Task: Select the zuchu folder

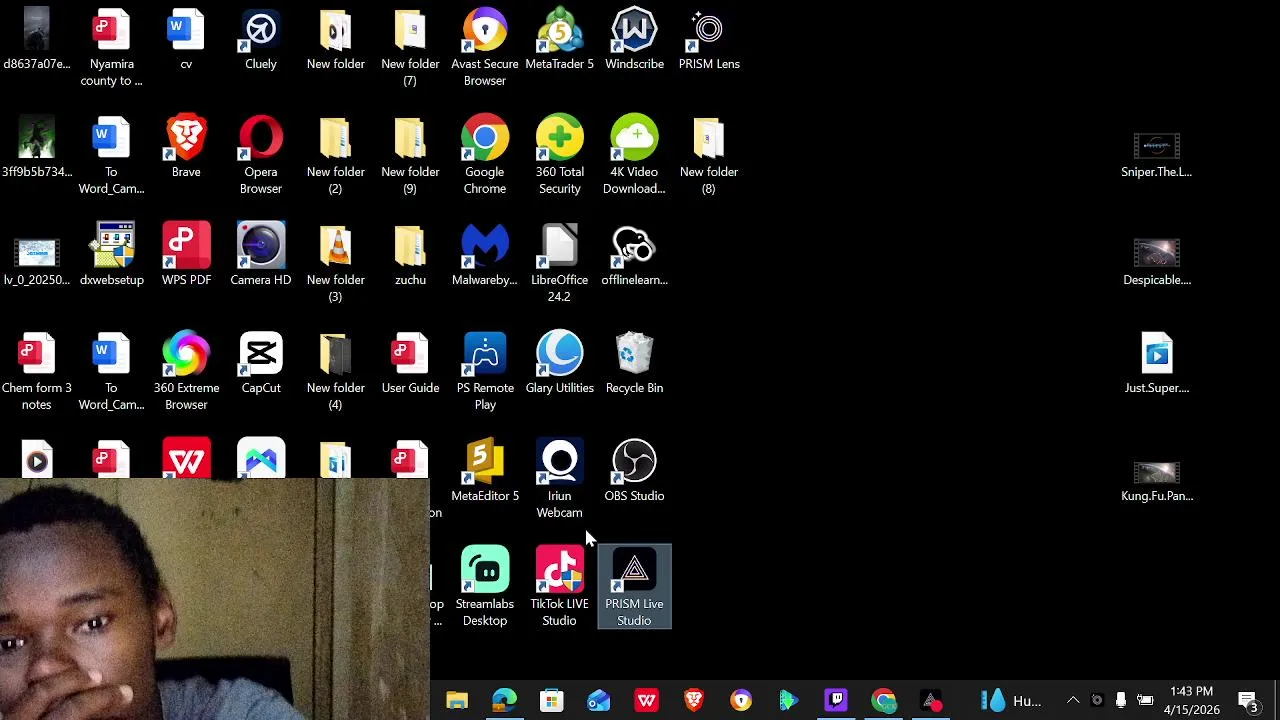Action: (x=410, y=256)
